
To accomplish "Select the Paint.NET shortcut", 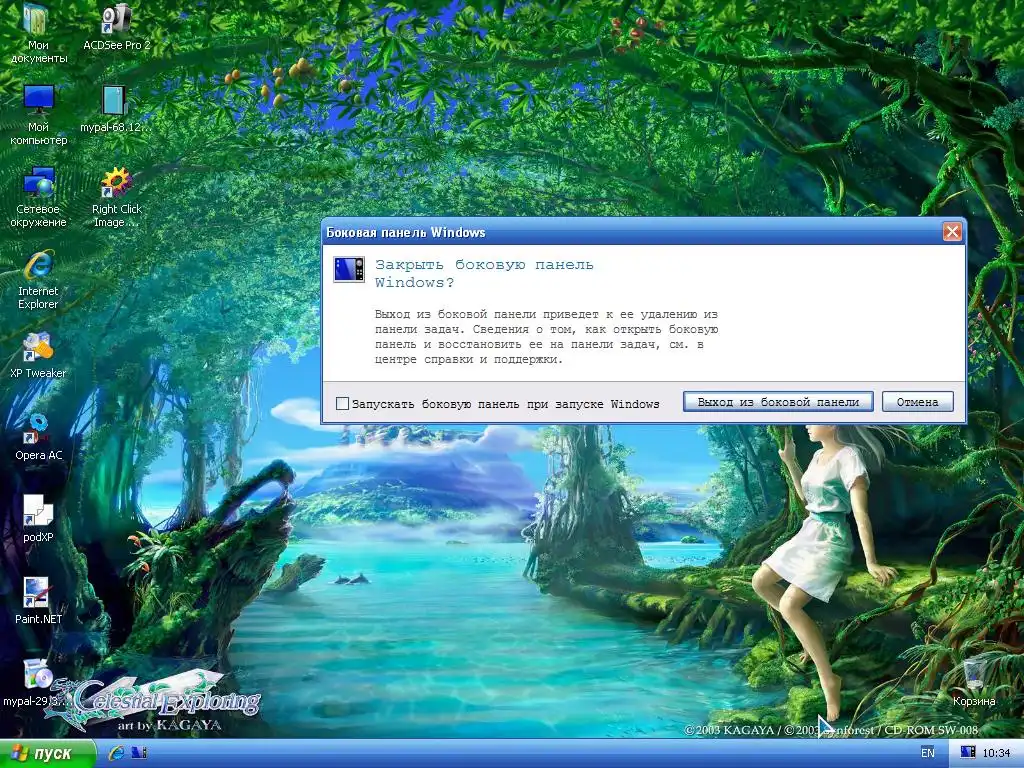I will coord(38,601).
